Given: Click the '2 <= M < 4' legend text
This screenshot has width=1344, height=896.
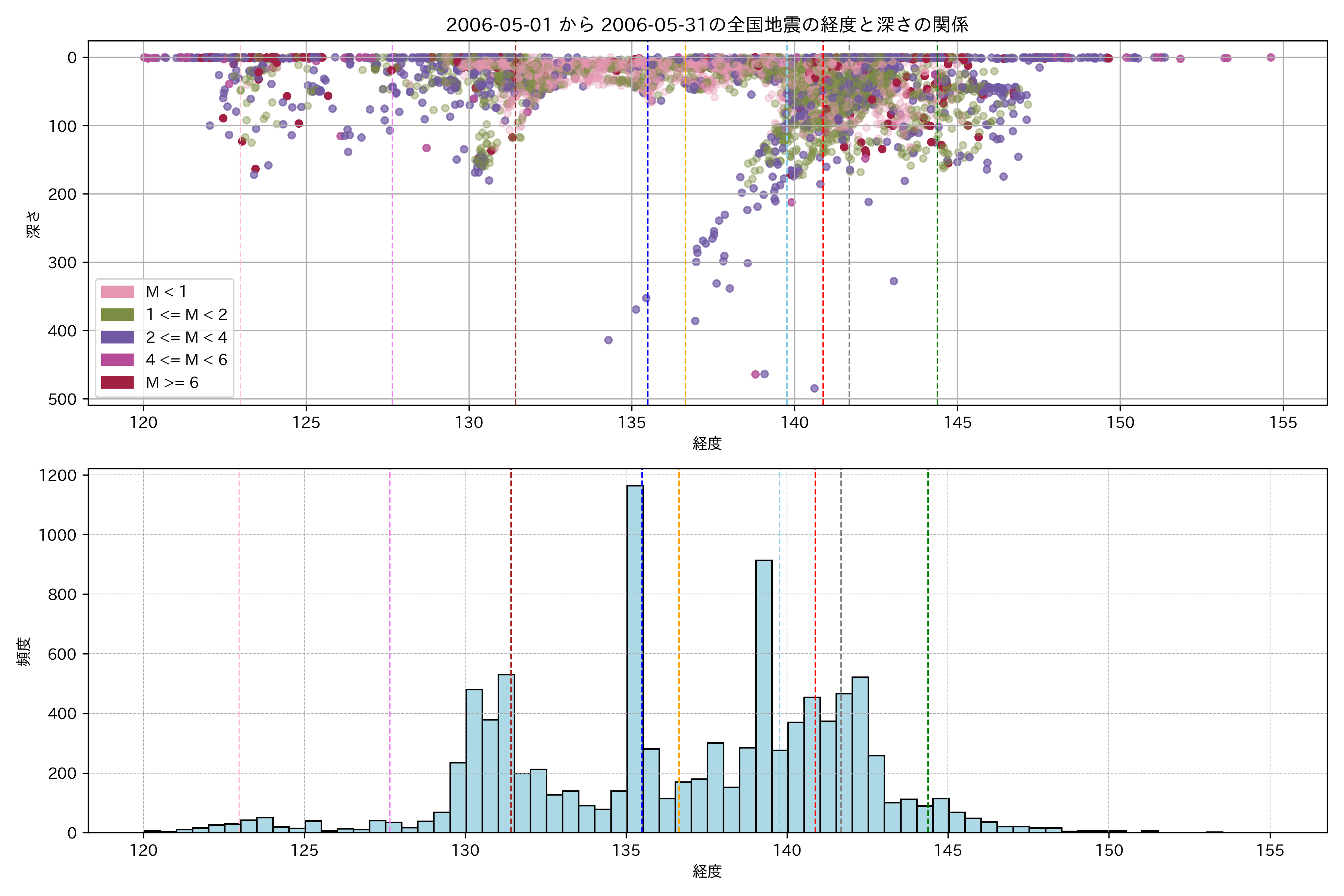Looking at the screenshot, I should pyautogui.click(x=186, y=337).
